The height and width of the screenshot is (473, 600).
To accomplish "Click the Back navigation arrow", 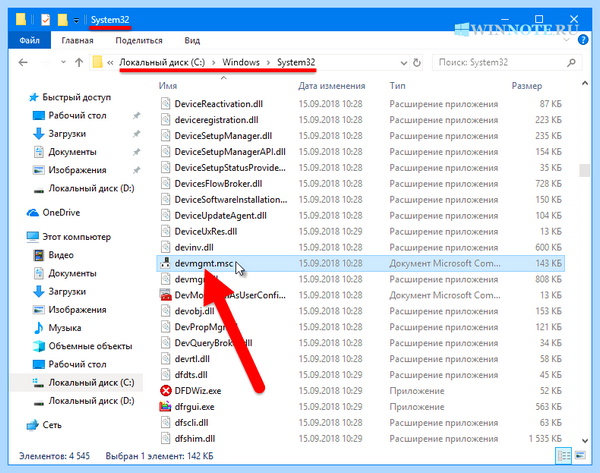I will point(23,62).
